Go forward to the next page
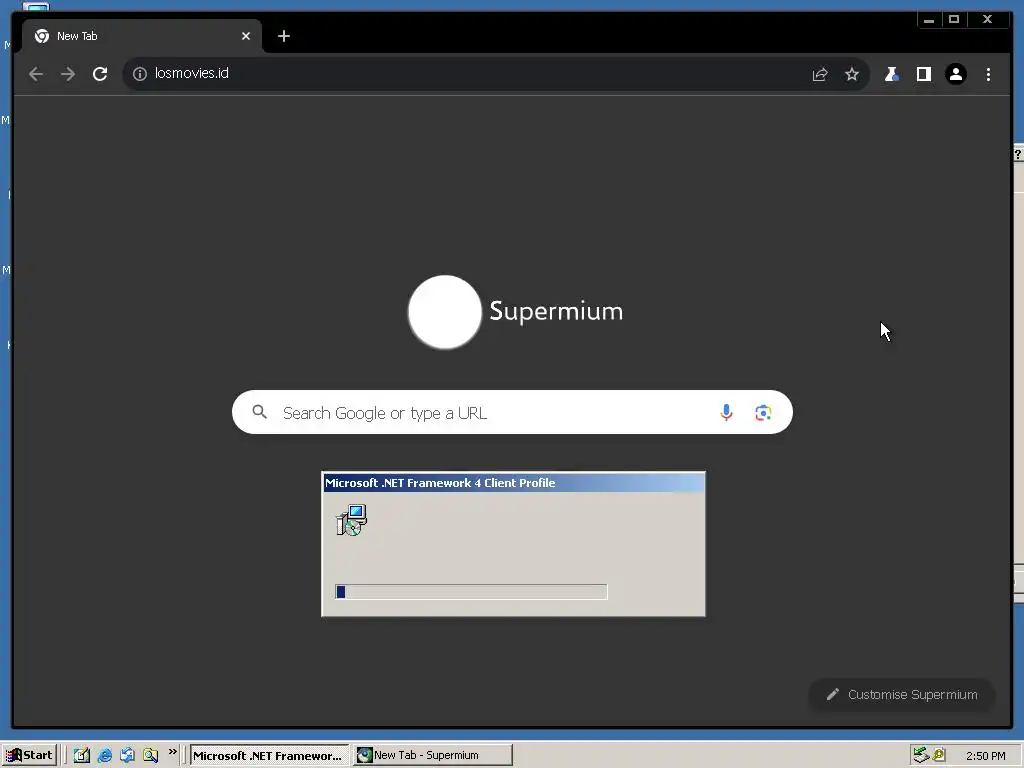Screen dimensions: 1024x768 [x=68, y=74]
